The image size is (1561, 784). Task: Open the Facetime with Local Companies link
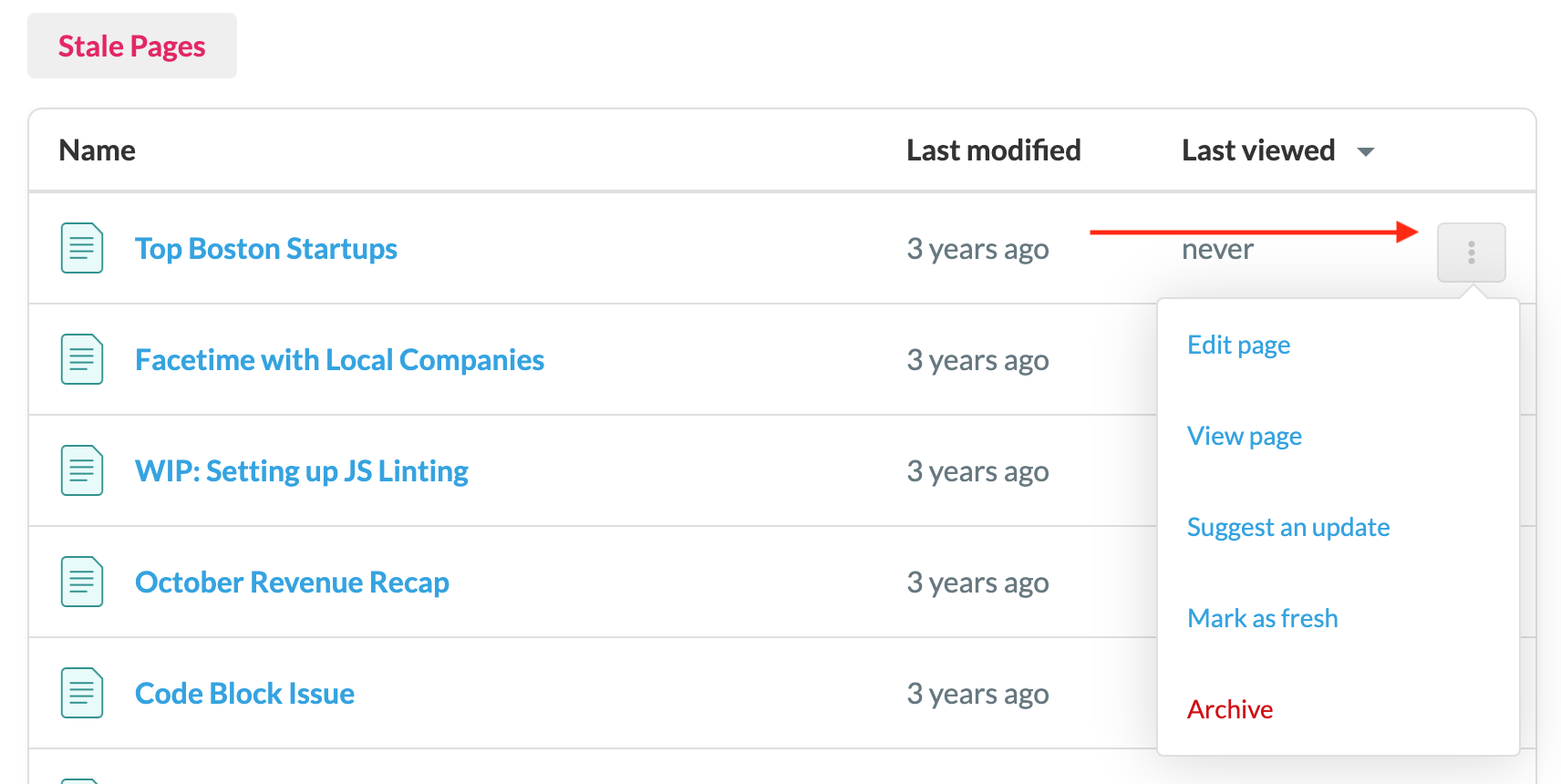coord(339,360)
